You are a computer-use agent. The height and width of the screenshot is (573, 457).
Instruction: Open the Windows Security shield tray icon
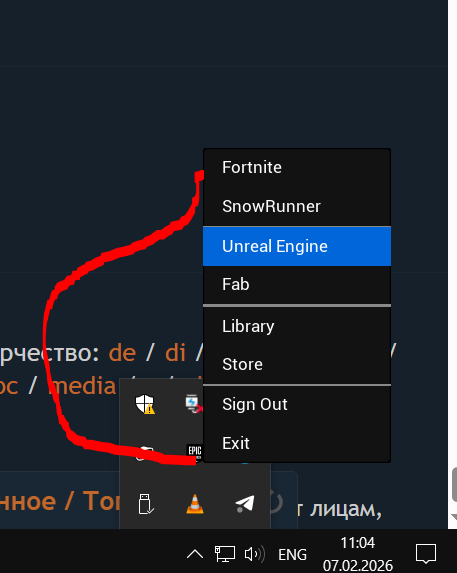click(x=145, y=404)
